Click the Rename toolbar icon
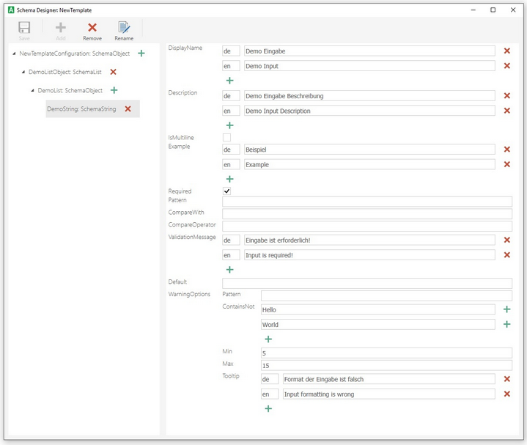 [124, 31]
